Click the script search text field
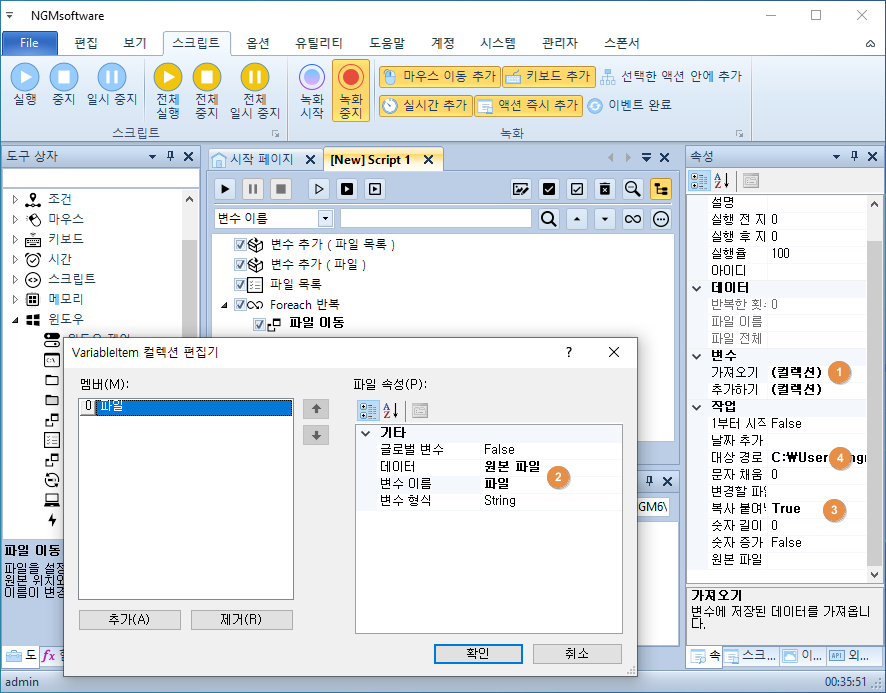Image resolution: width=886 pixels, height=693 pixels. point(436,219)
